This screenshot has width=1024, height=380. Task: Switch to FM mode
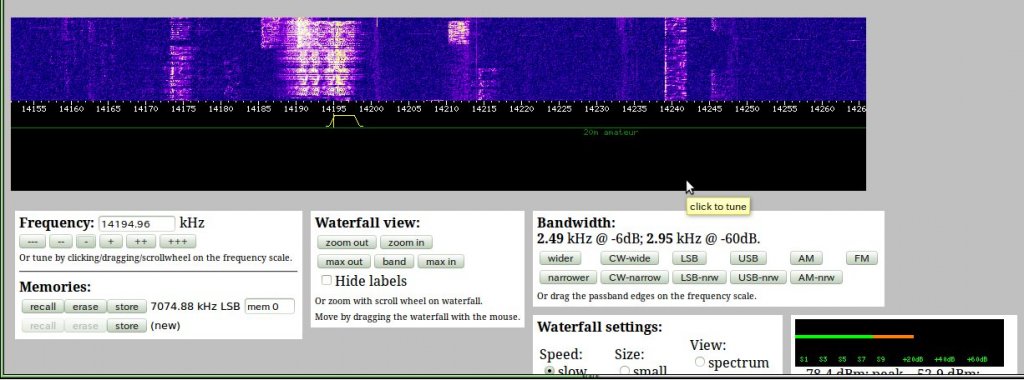(x=862, y=259)
